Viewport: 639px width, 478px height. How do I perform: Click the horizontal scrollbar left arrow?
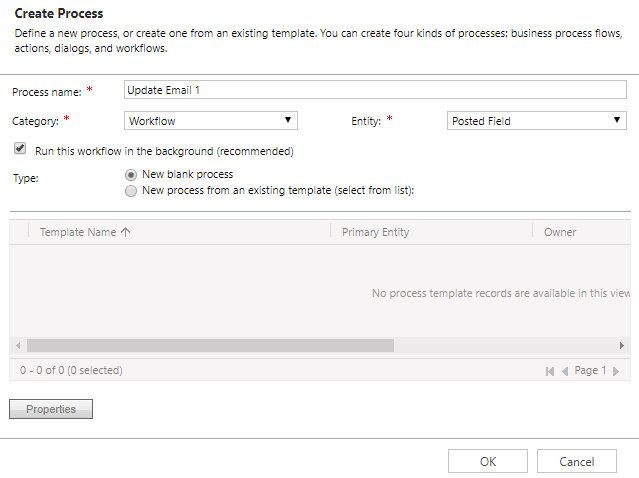[18, 346]
